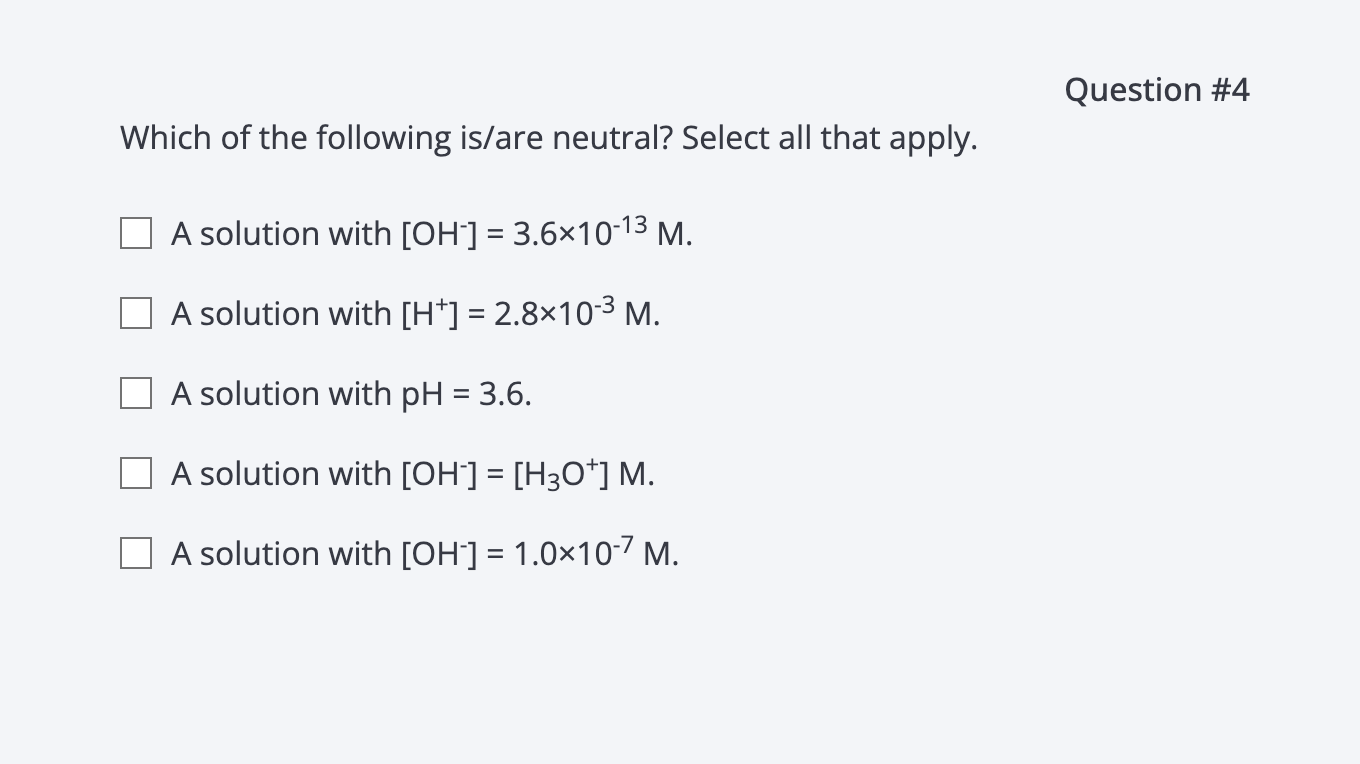Check the box for pH = 3.6 option

(135, 393)
